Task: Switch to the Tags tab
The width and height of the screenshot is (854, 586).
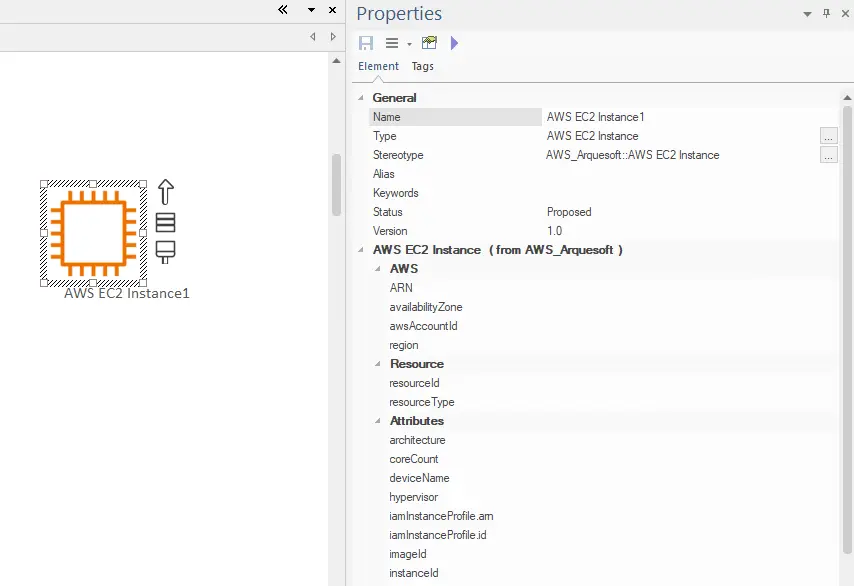Action: 423,66
